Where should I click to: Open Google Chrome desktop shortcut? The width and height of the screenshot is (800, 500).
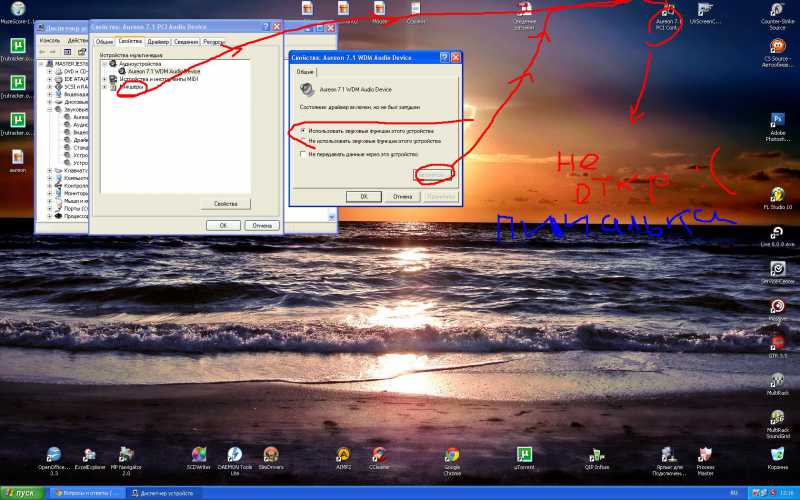(x=452, y=456)
